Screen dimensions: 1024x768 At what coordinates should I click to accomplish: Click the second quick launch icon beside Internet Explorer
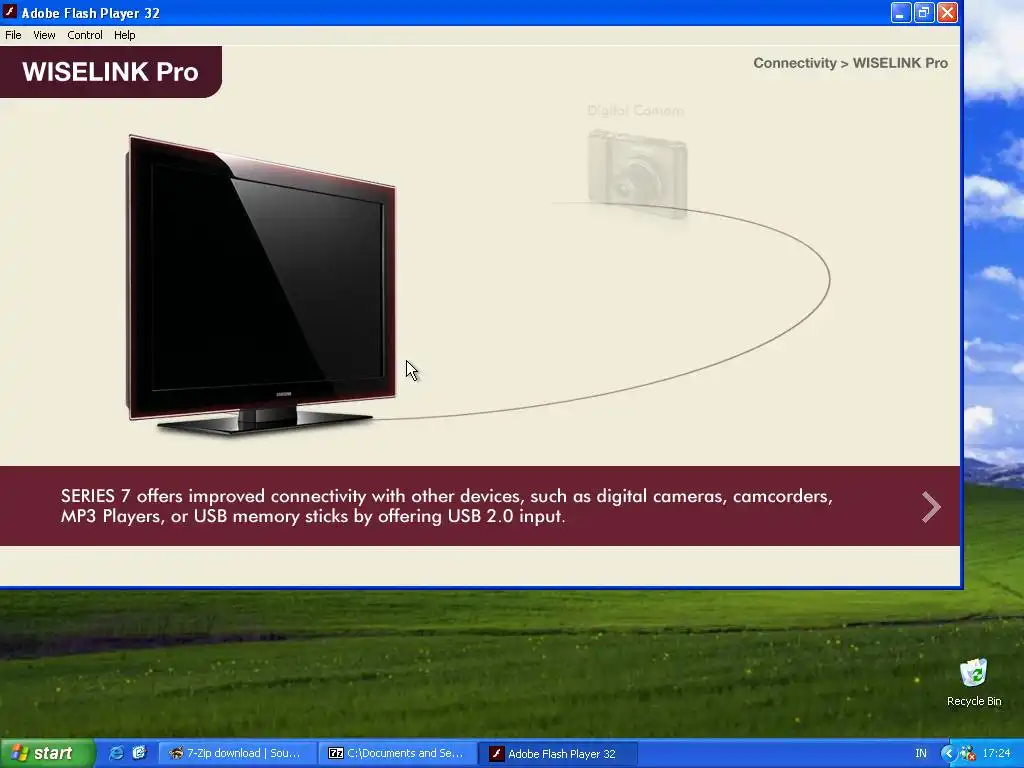(139, 753)
